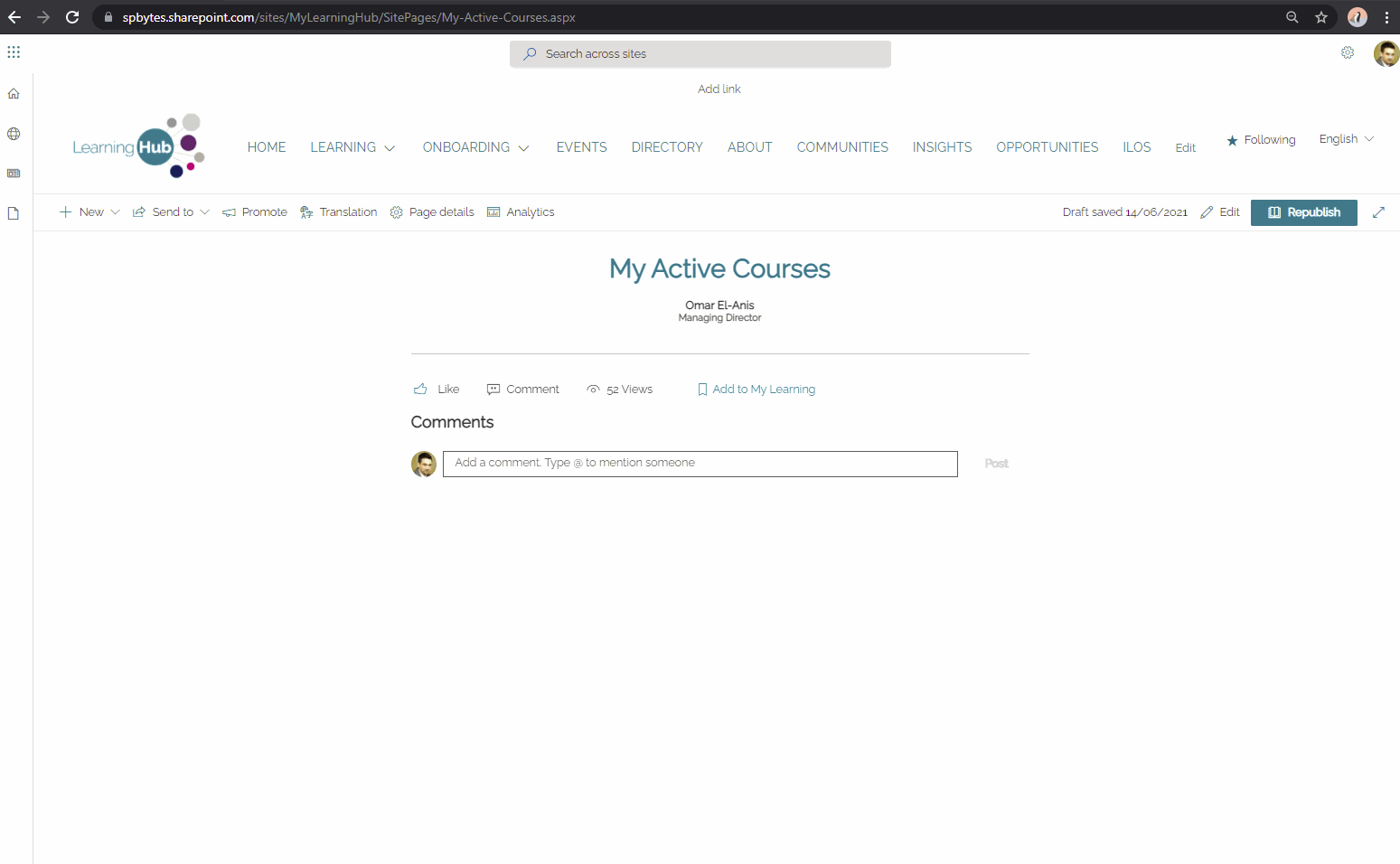The height and width of the screenshot is (864, 1400).
Task: Click the Comment speech bubble icon
Action: click(493, 390)
